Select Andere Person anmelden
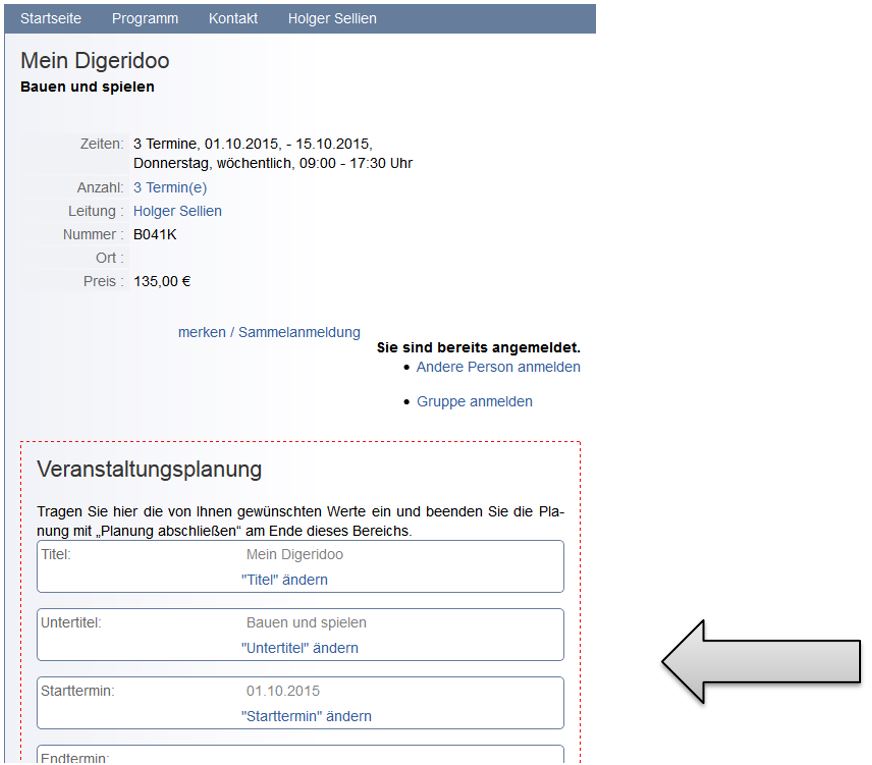This screenshot has height=765, width=872. pyautogui.click(x=498, y=367)
